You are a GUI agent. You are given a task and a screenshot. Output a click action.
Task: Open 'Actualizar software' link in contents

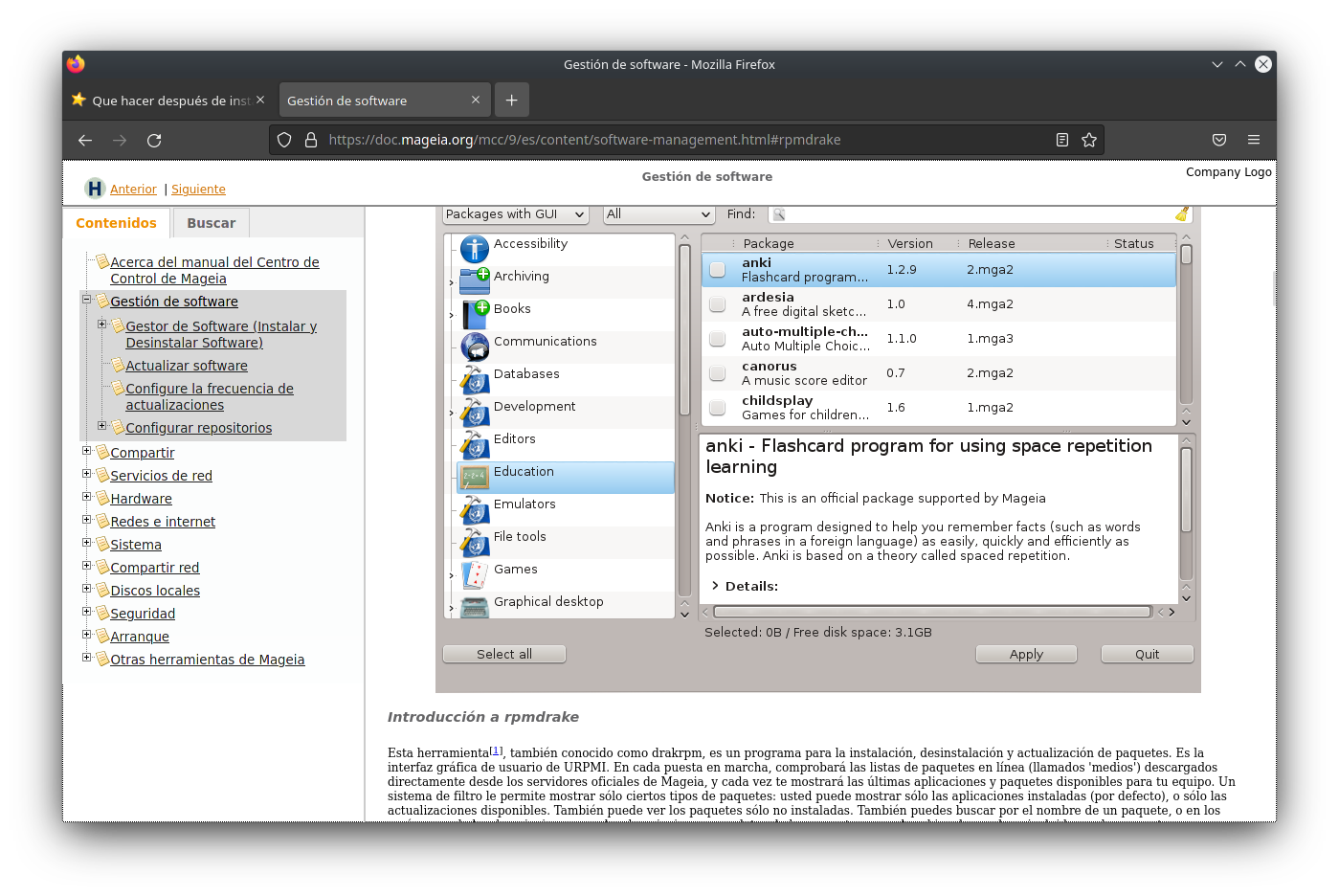click(x=187, y=366)
